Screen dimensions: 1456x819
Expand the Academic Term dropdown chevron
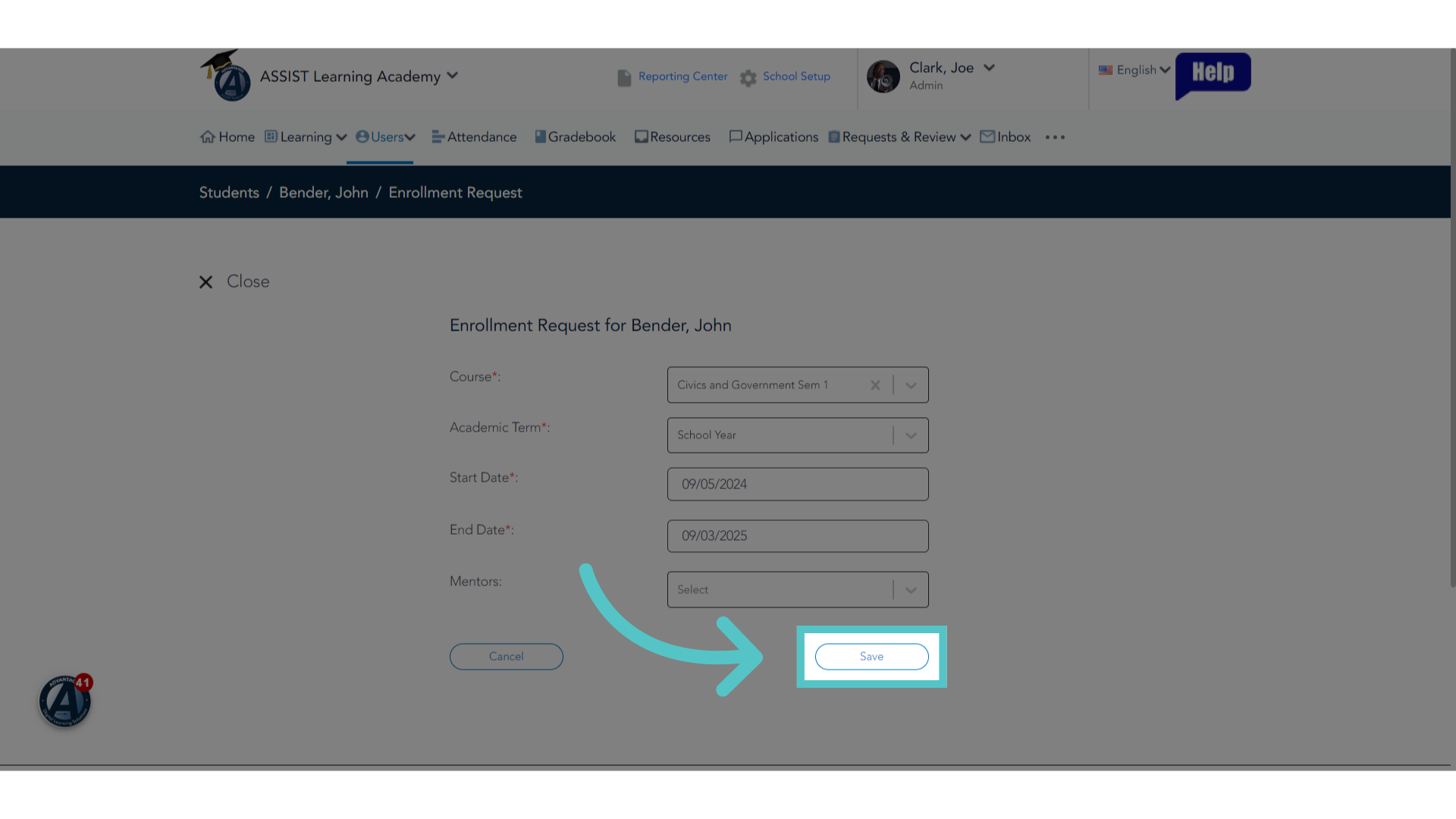pos(911,435)
